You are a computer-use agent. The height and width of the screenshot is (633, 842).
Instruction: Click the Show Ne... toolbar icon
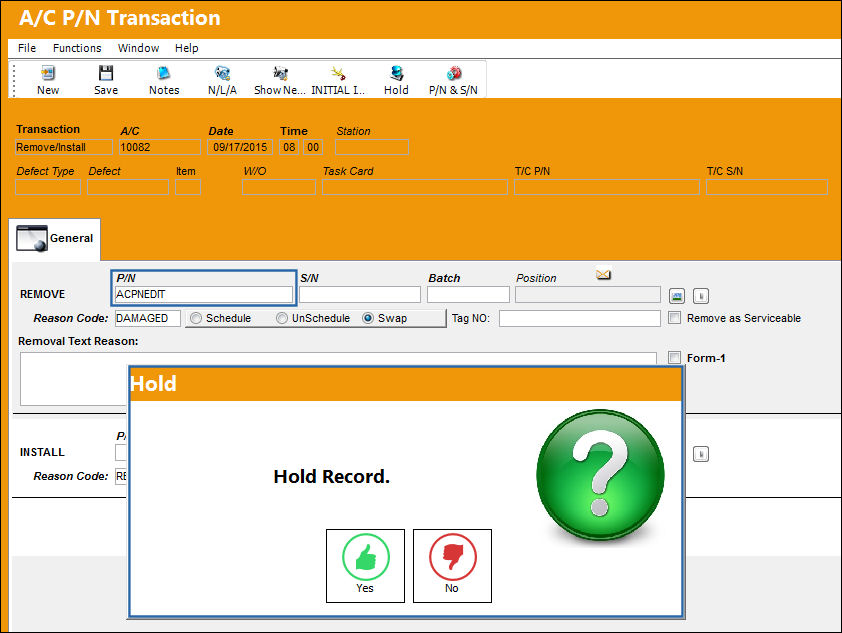[x=280, y=73]
